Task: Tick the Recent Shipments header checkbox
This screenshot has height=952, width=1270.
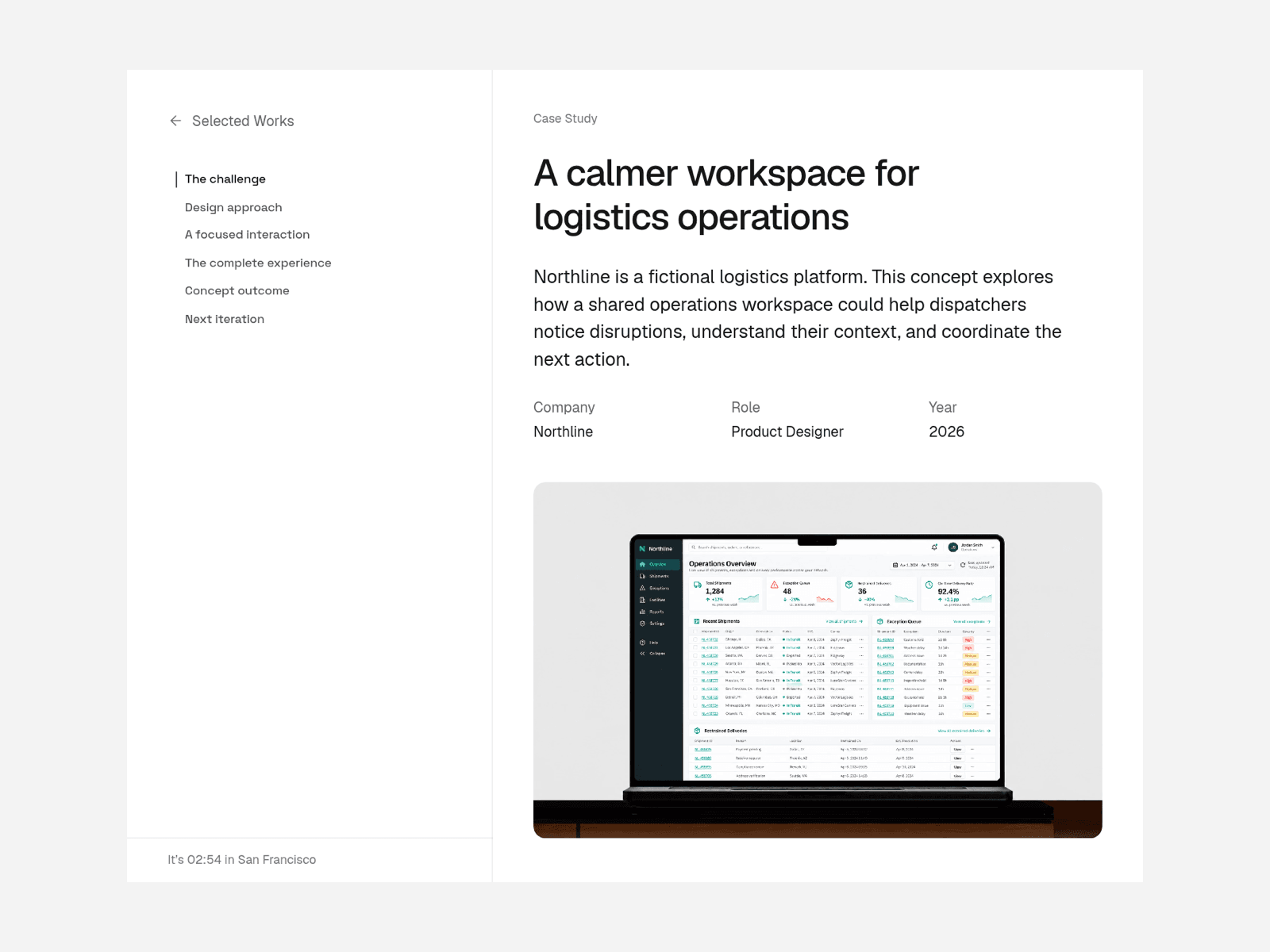Action: coord(695,631)
